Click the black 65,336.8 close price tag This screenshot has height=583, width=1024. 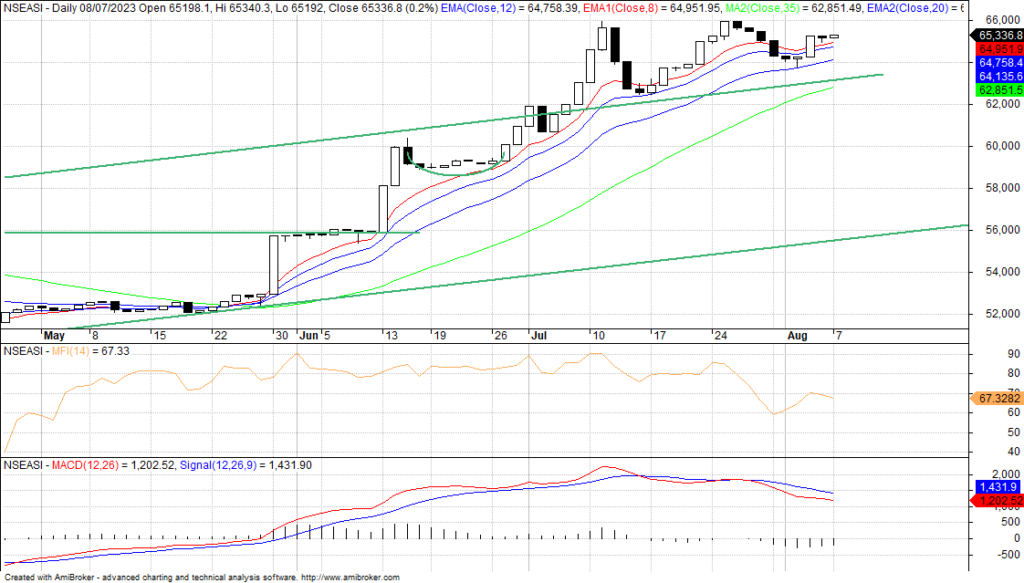(x=998, y=35)
